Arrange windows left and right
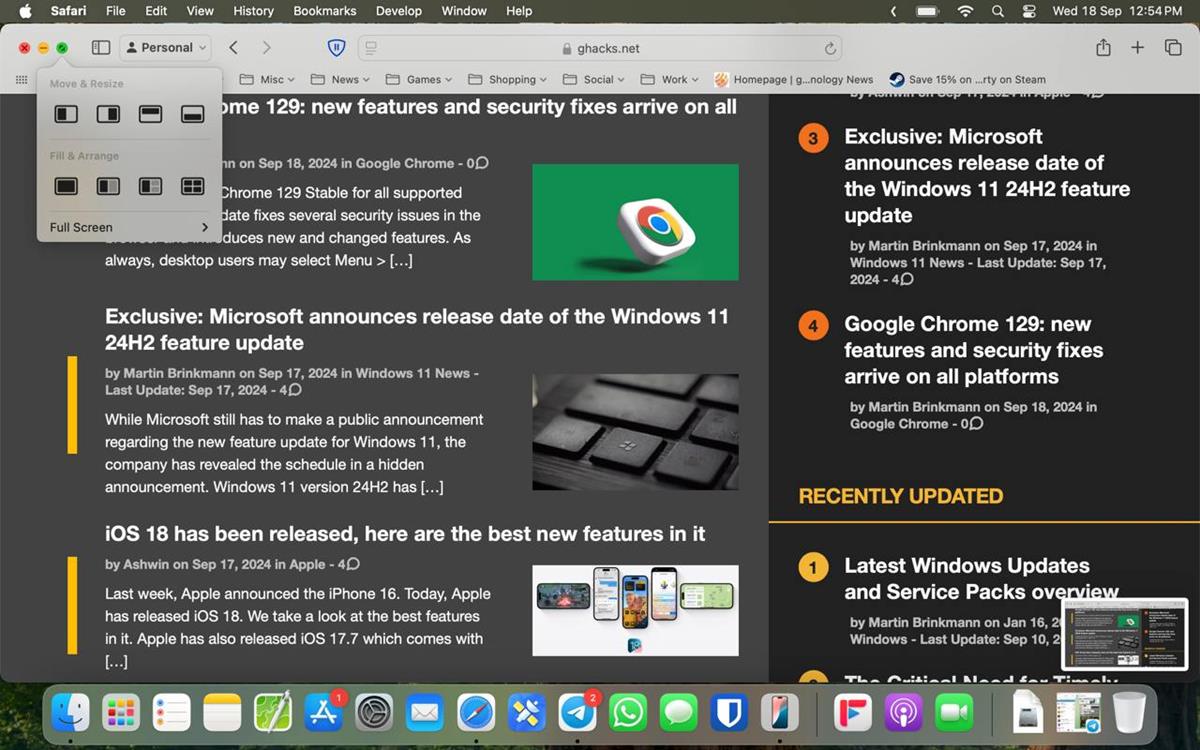Viewport: 1200px width, 750px height. (108, 186)
